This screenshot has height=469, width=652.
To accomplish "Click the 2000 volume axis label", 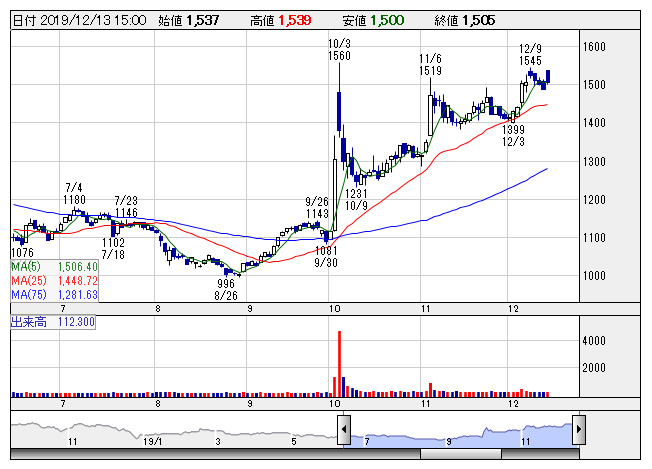I will [594, 368].
